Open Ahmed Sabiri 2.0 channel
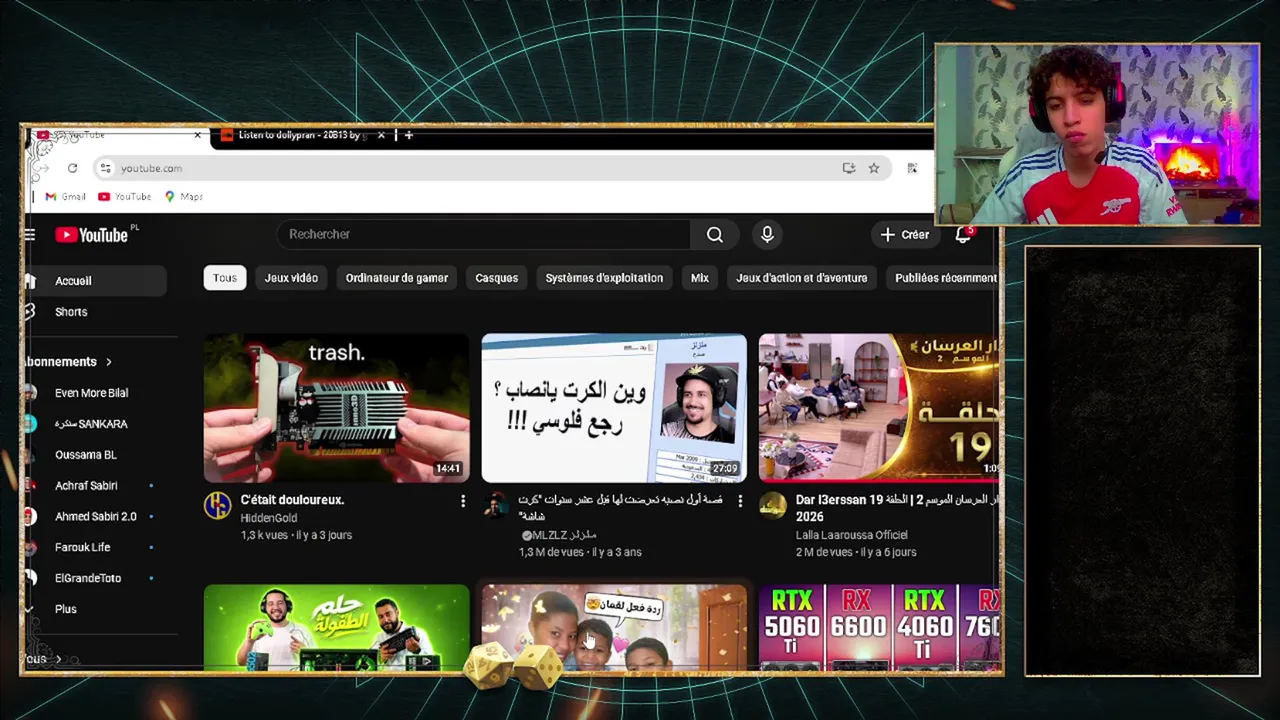 click(94, 517)
